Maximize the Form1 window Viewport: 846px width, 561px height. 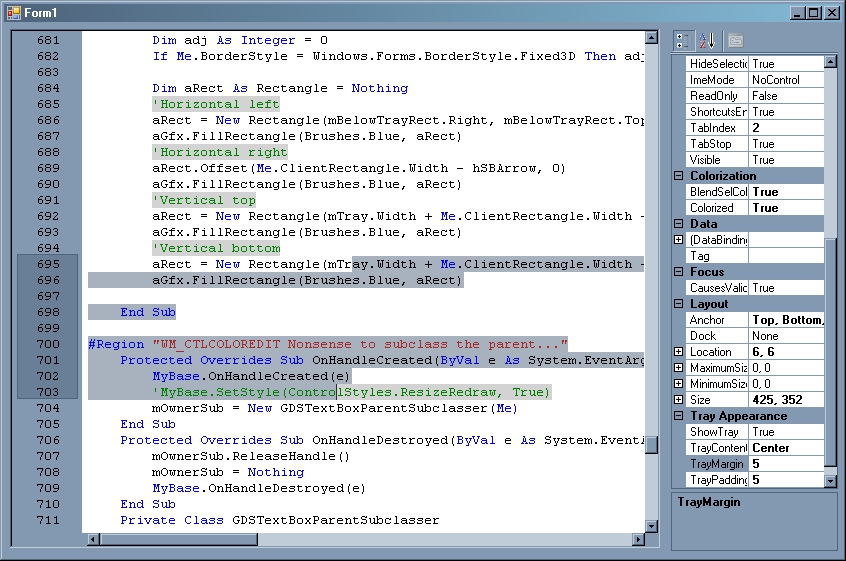click(x=814, y=13)
